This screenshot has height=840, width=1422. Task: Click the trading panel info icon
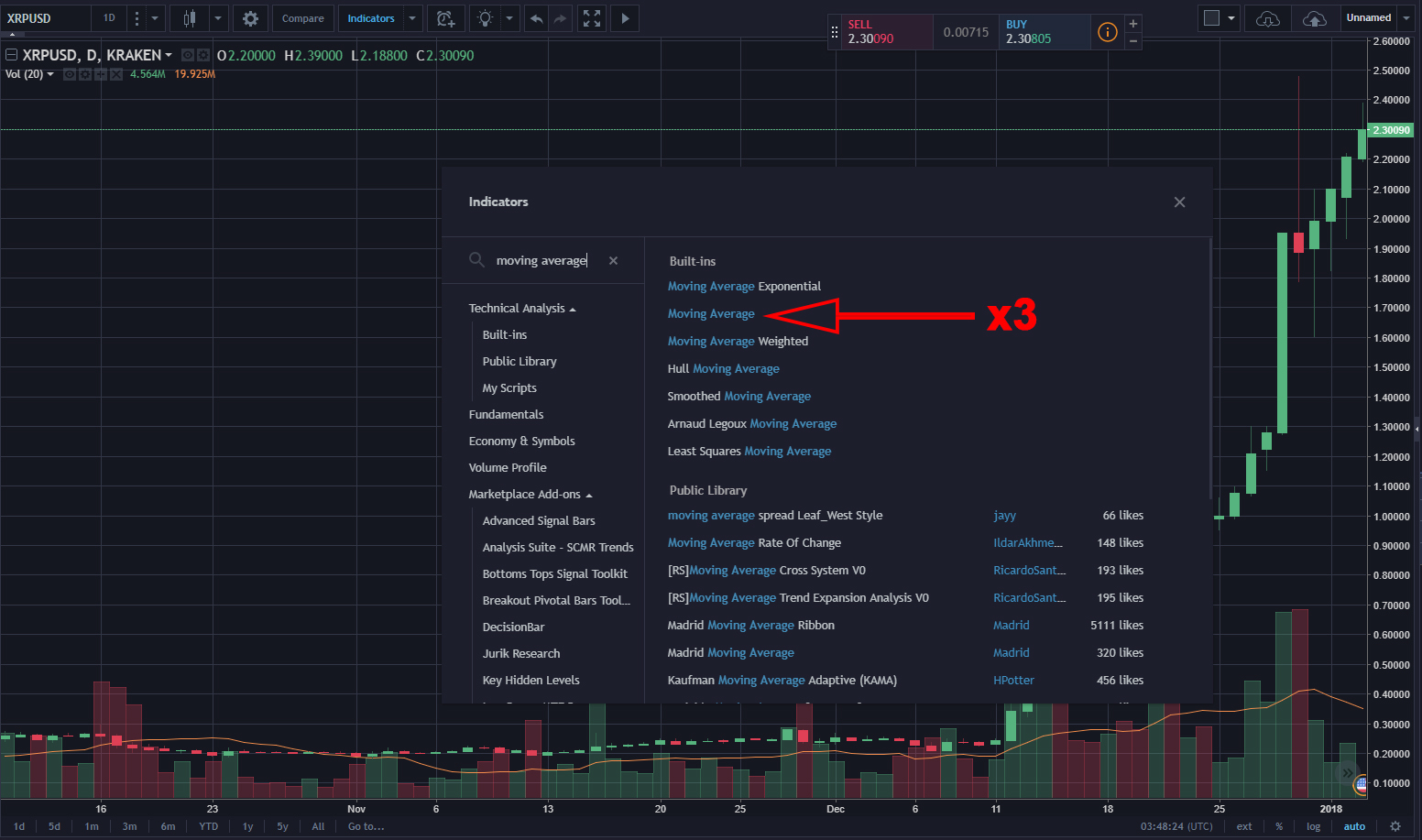click(1107, 32)
